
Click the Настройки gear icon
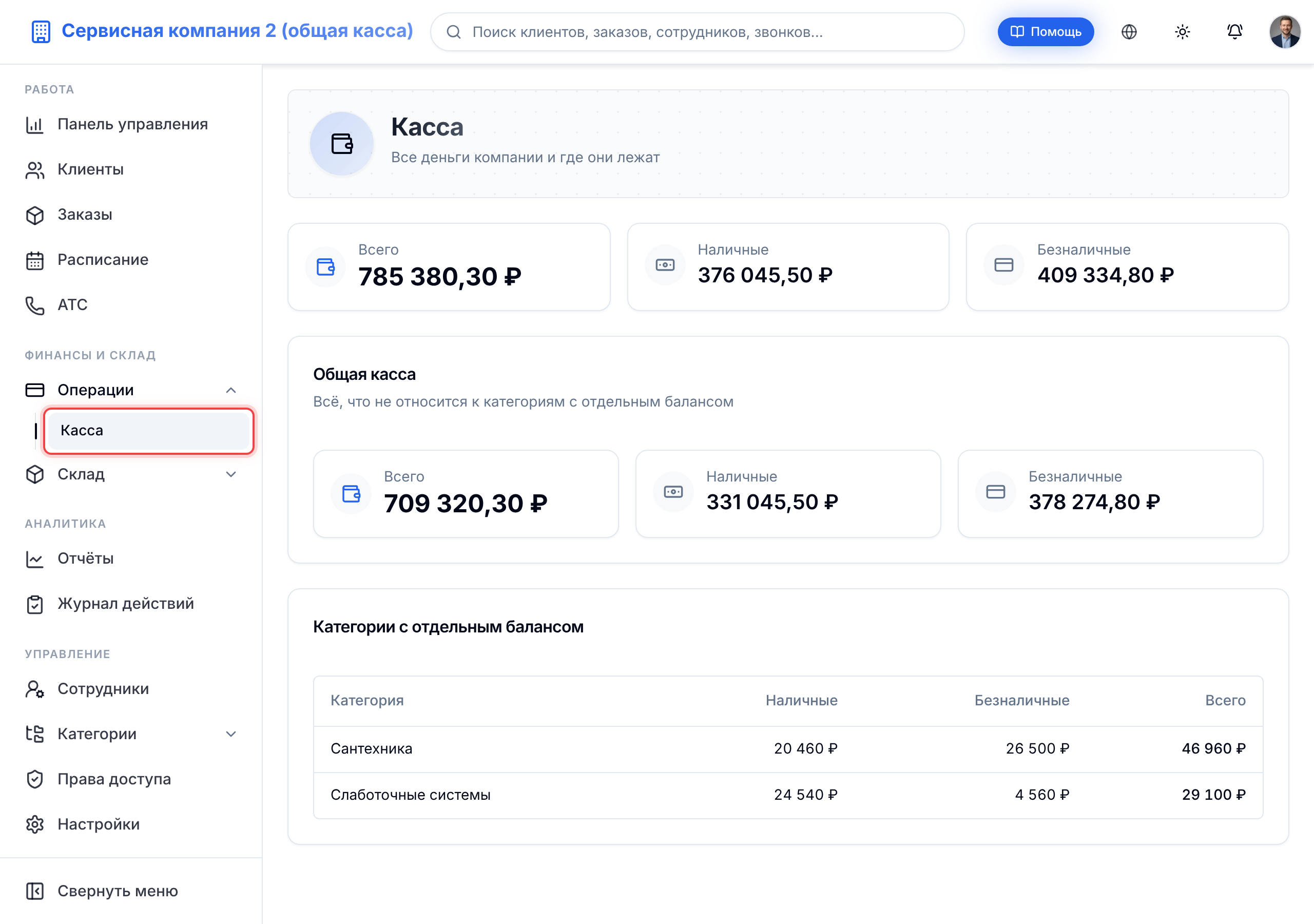35,825
